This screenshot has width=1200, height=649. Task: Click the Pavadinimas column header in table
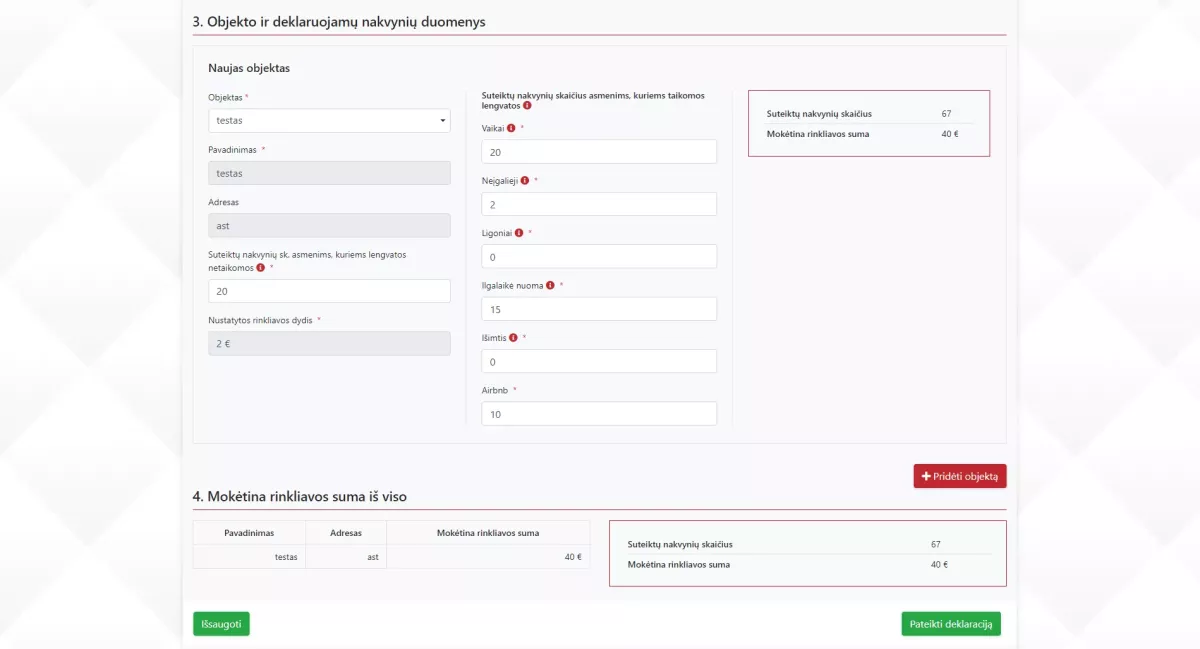click(249, 533)
